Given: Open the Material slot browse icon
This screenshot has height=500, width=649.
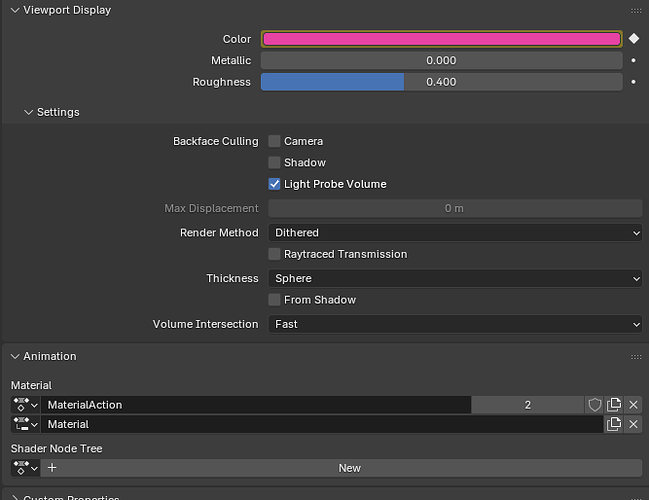Looking at the screenshot, I should (26, 424).
